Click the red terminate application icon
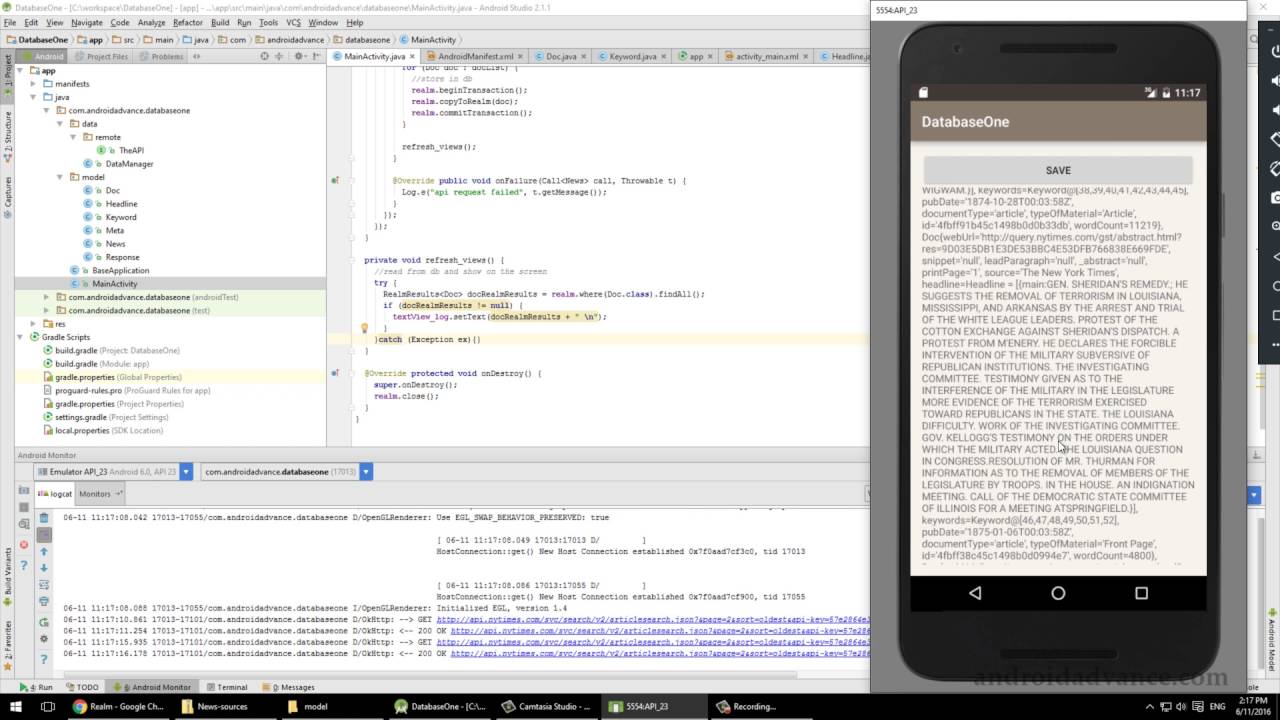 pyautogui.click(x=24, y=545)
